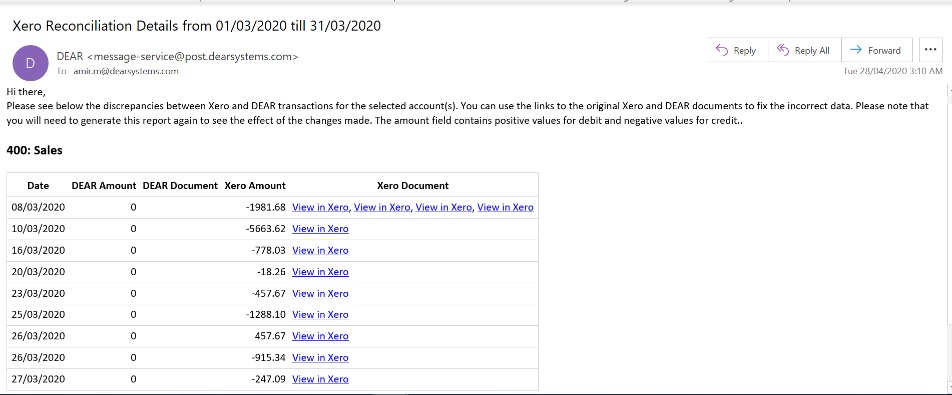Open the more actions ellipsis menu
The height and width of the screenshot is (395, 952).
point(931,50)
